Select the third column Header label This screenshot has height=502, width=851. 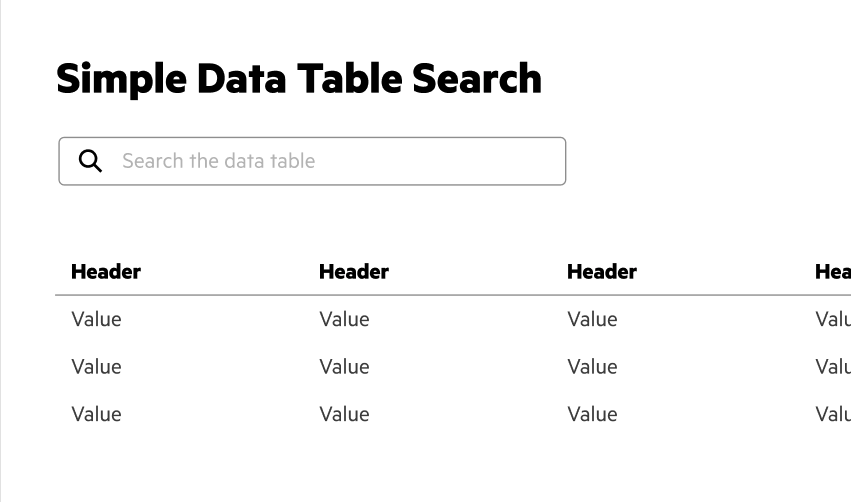pyautogui.click(x=602, y=272)
